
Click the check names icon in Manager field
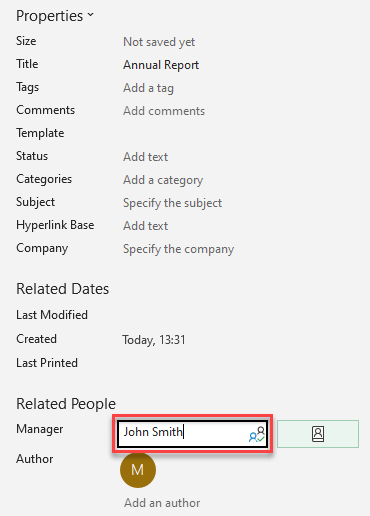(257, 434)
